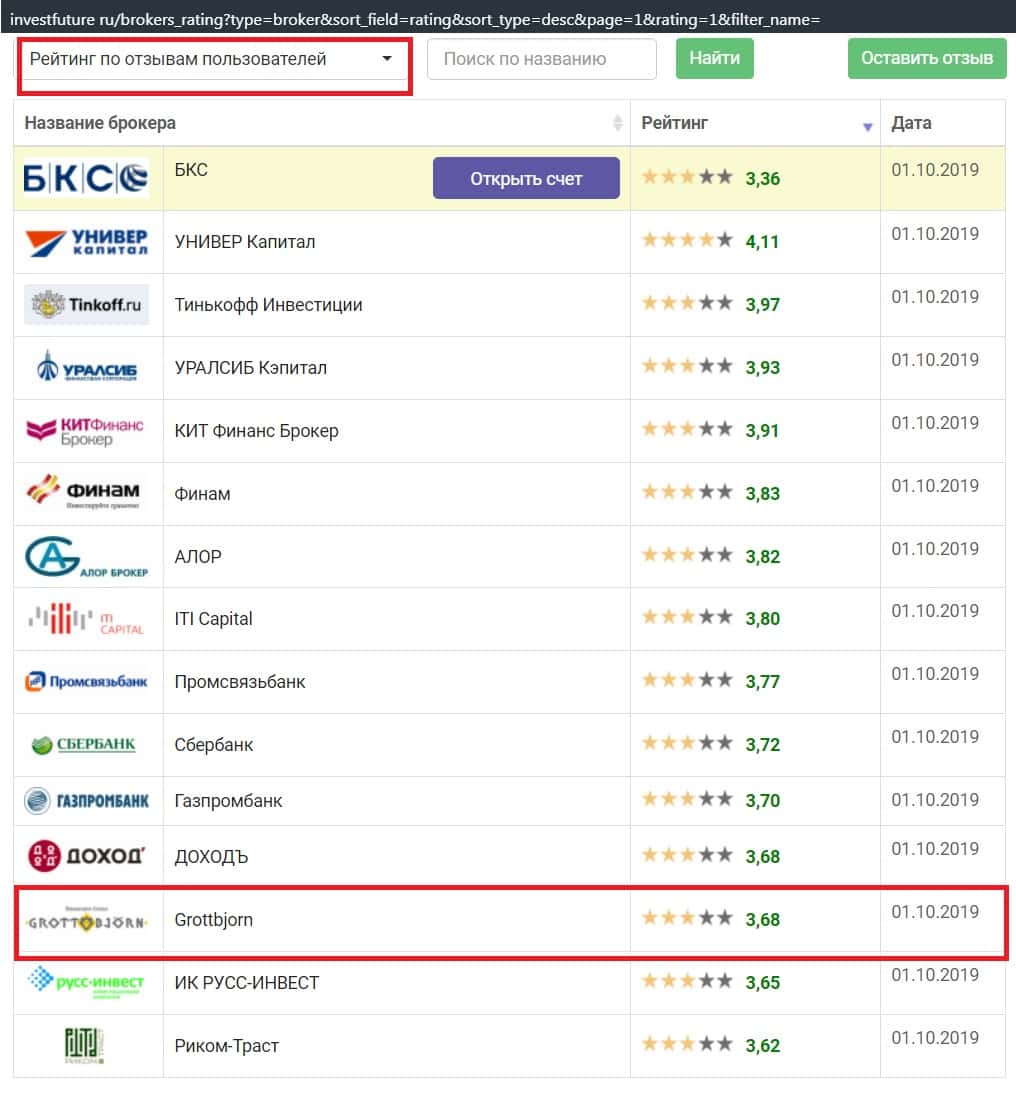Click rating value 3,91
The image size is (1016, 1093).
(762, 431)
